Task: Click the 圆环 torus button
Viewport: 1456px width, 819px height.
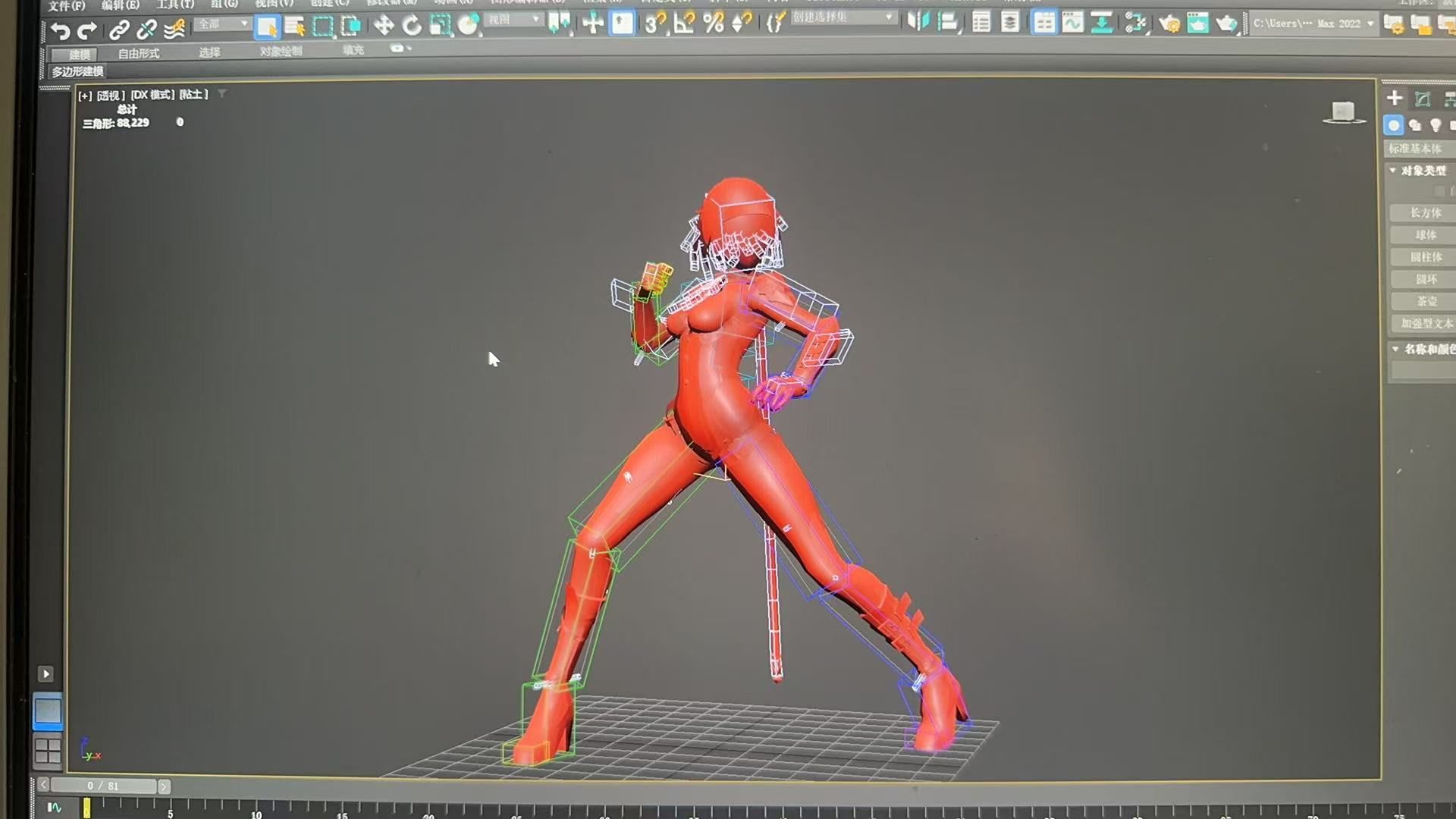Action: coord(1425,279)
